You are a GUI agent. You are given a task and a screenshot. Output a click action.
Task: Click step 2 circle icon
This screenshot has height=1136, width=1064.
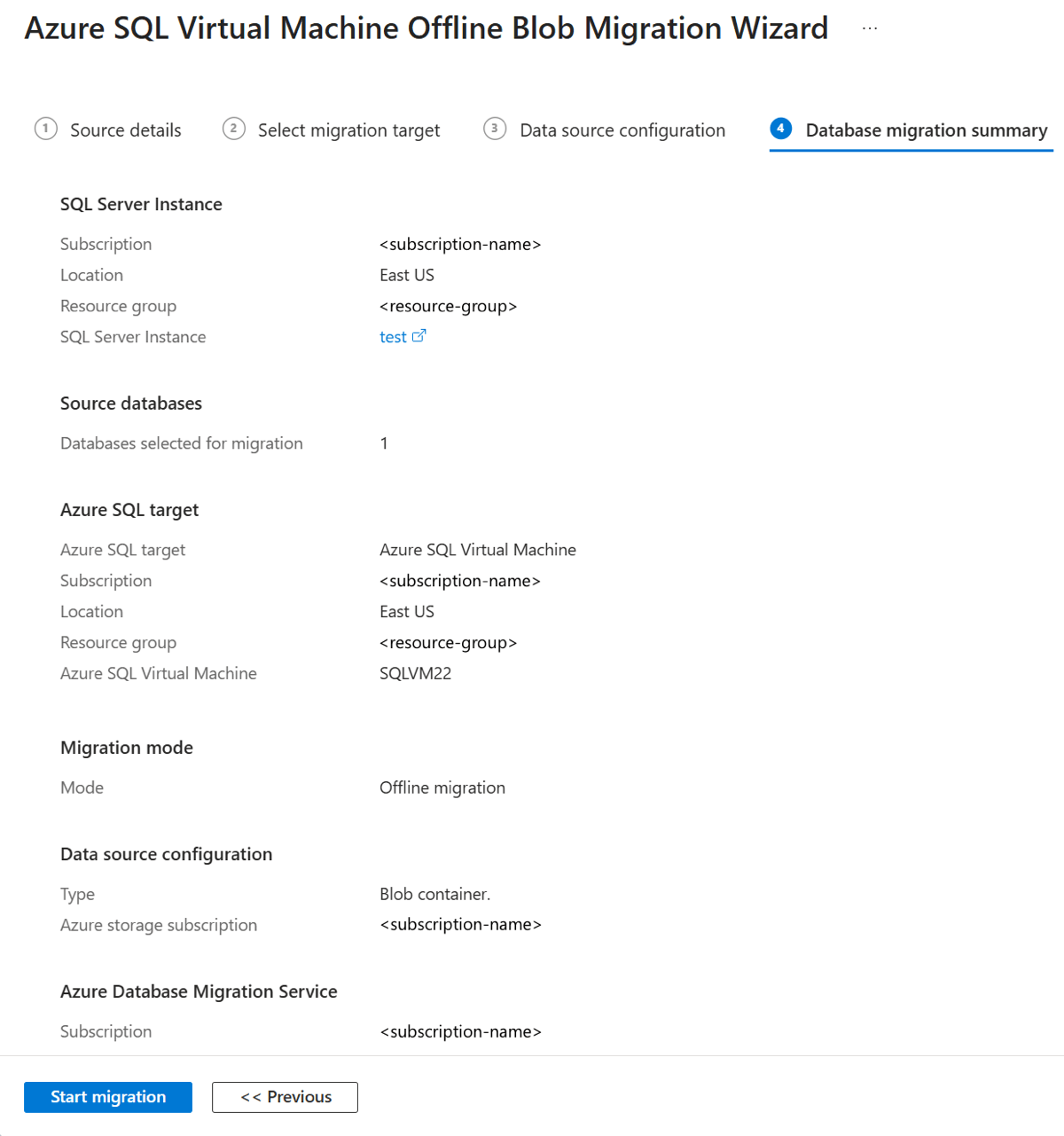[233, 129]
